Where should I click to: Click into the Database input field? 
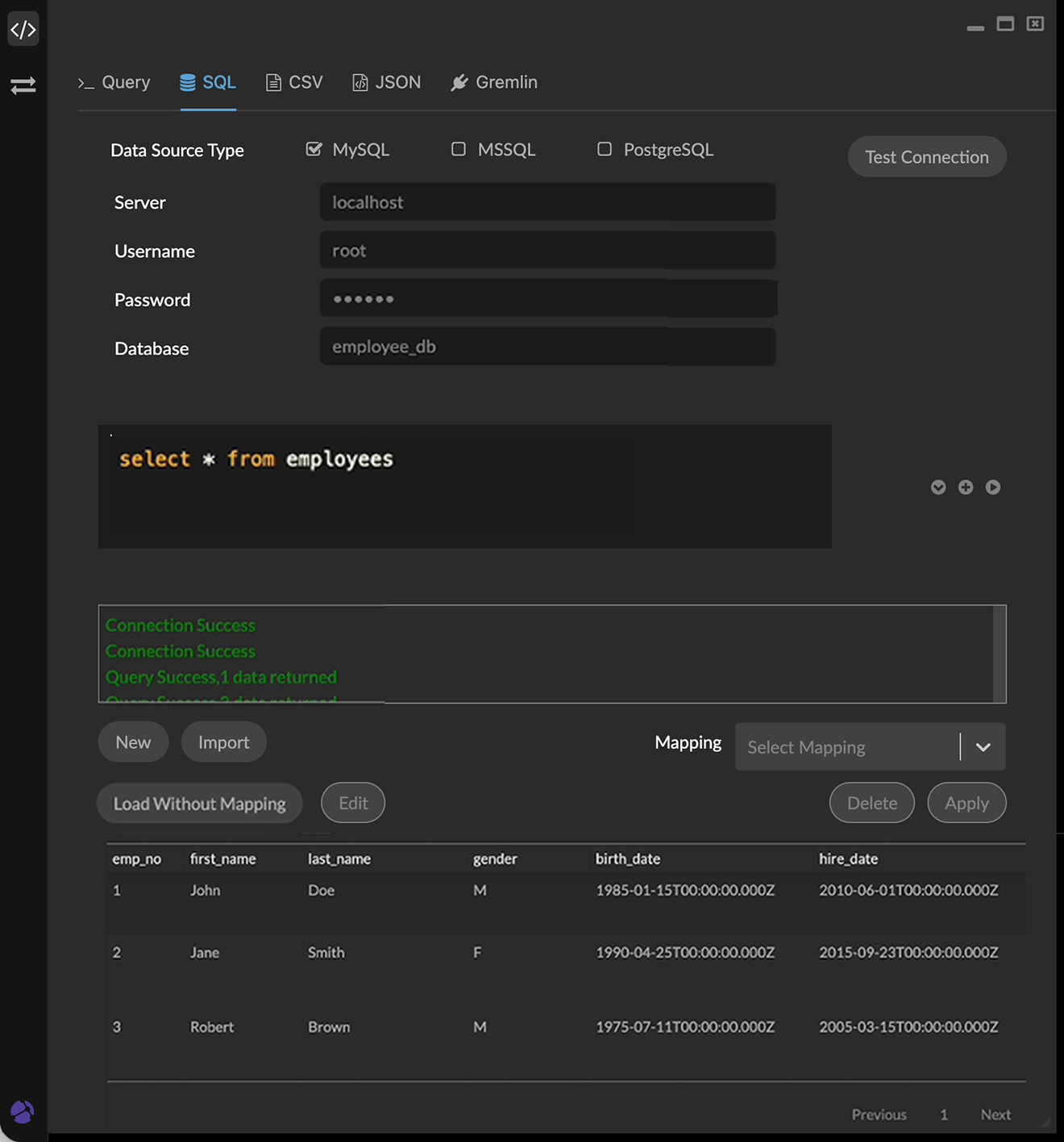pyautogui.click(x=547, y=347)
